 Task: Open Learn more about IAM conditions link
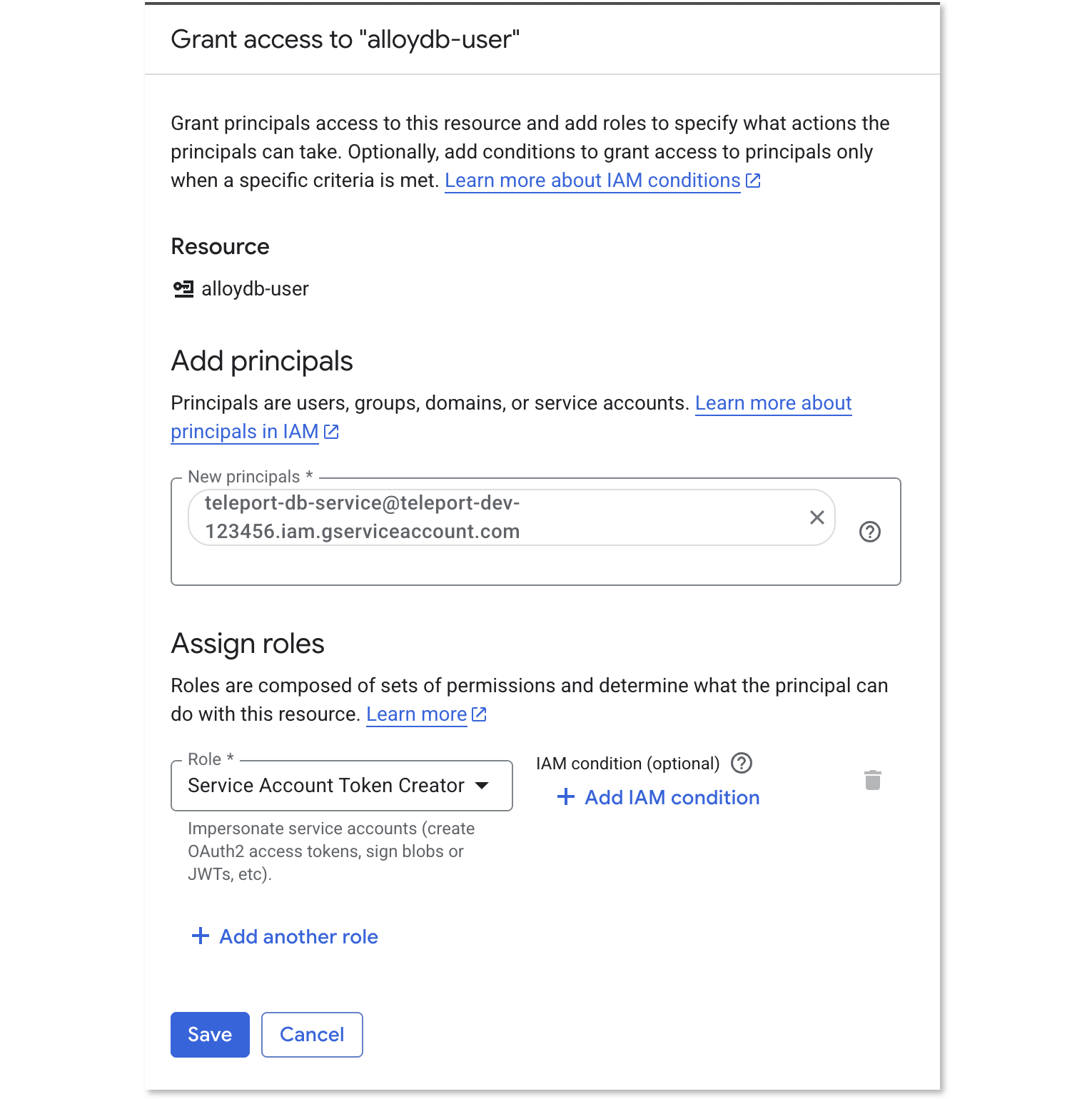592,181
